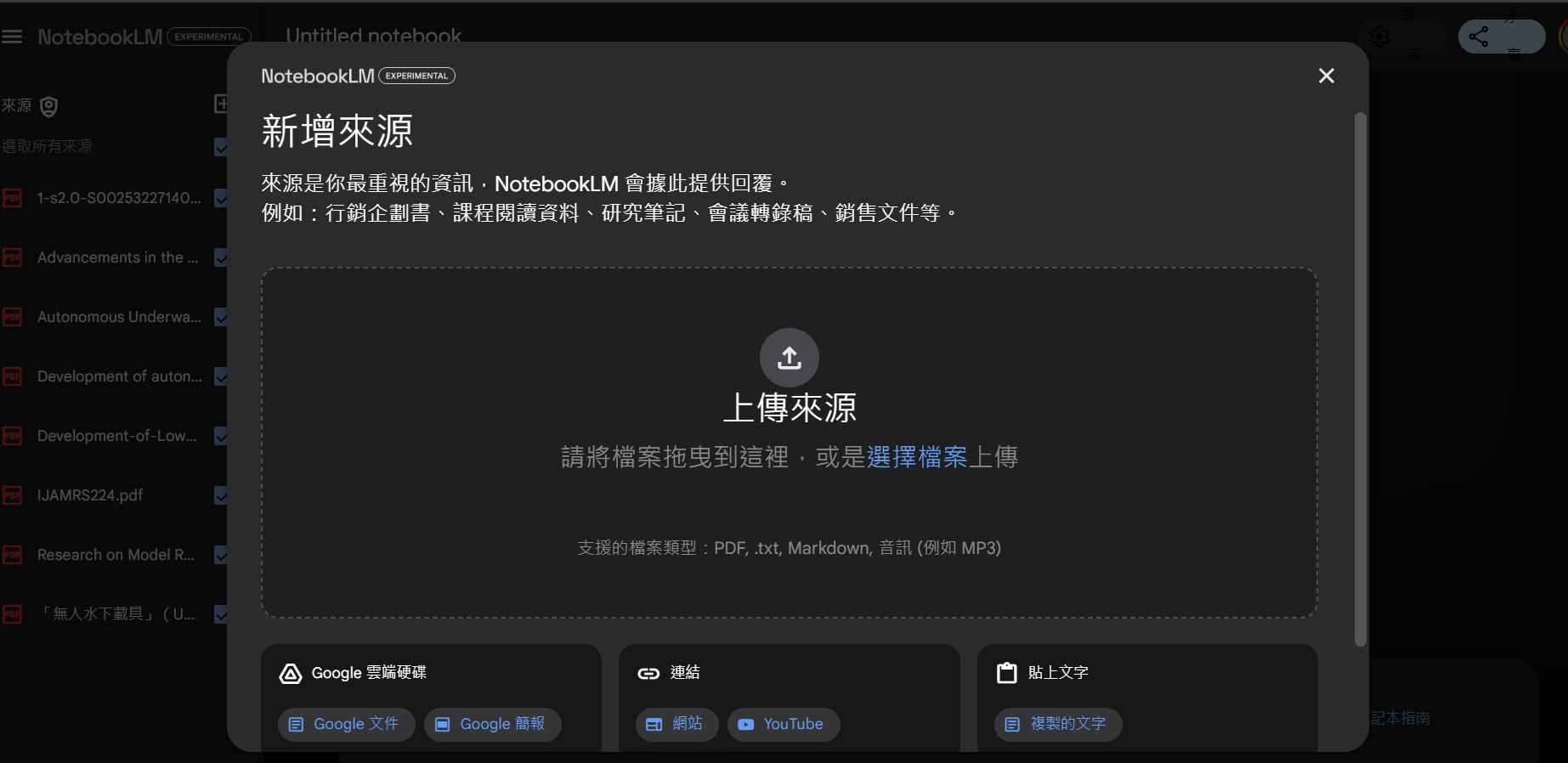Open the hamburger main menu
The image size is (1568, 763).
click(x=12, y=37)
